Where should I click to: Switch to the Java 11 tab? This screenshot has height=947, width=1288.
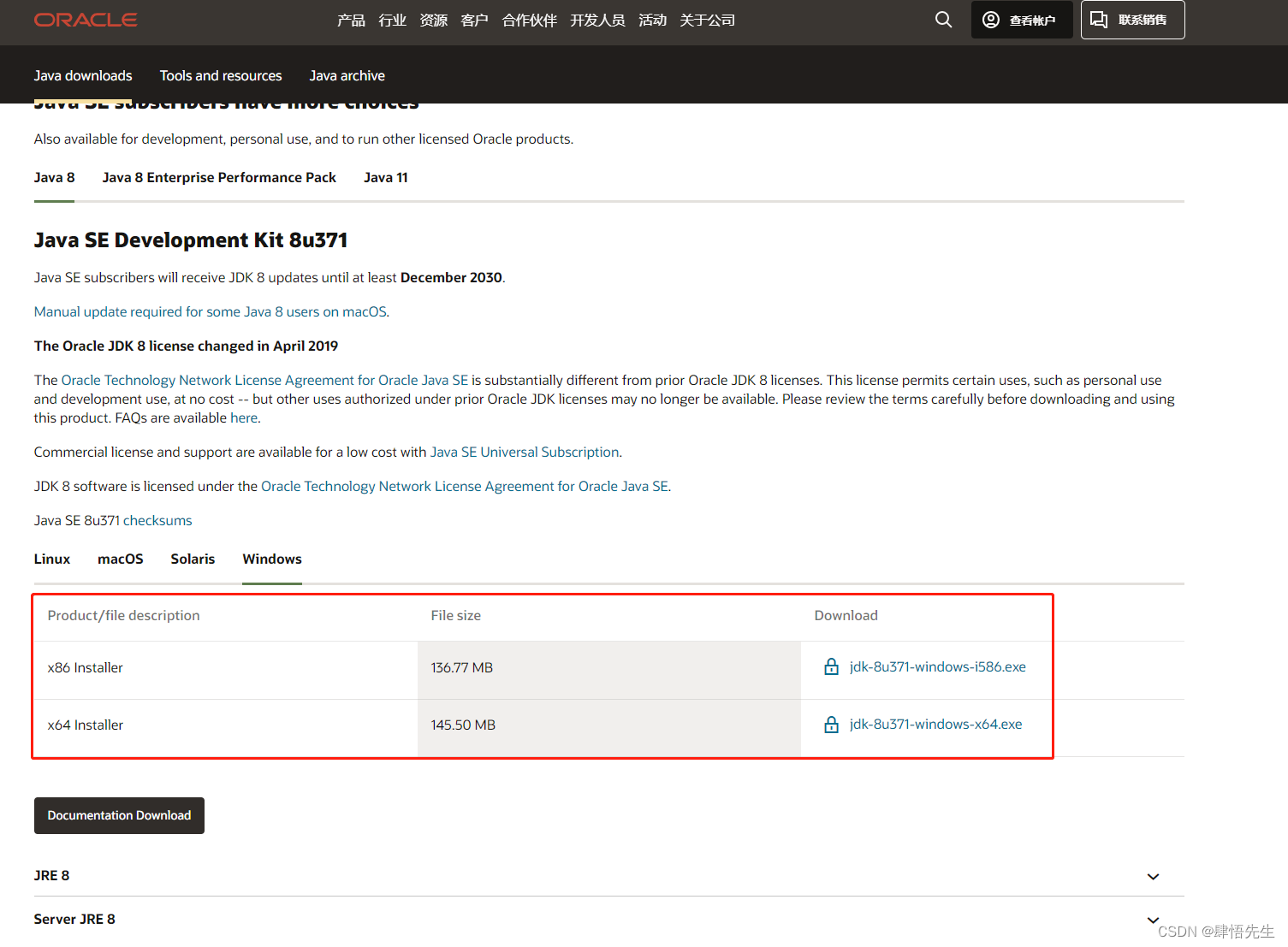point(385,177)
